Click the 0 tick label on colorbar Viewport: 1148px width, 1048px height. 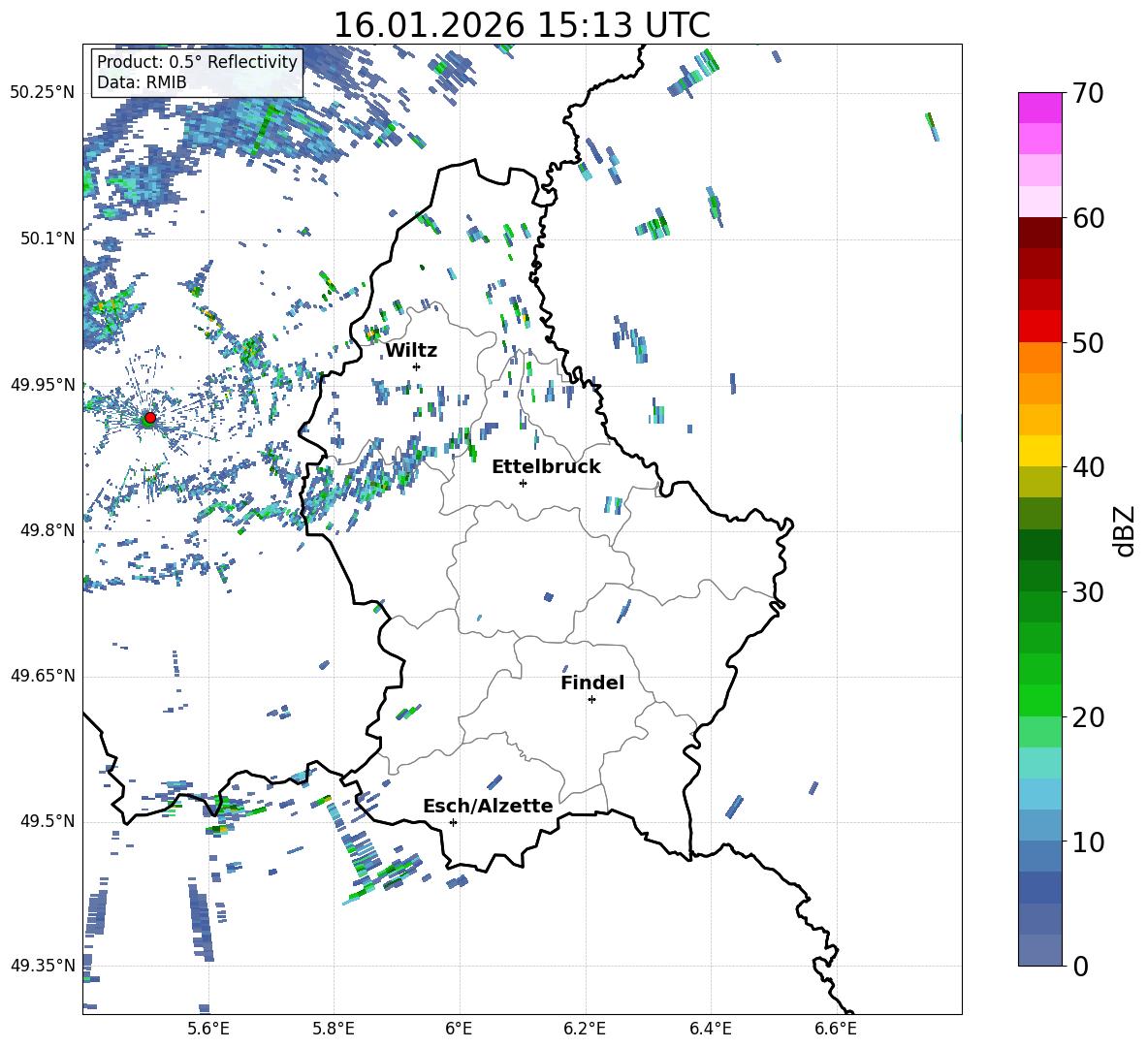coord(1080,966)
